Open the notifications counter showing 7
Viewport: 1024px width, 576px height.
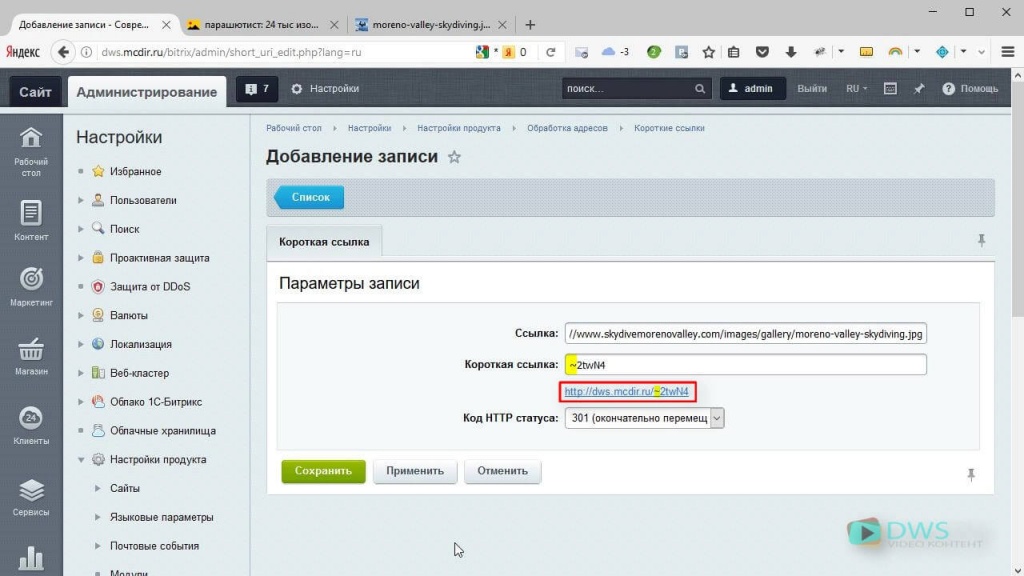[257, 89]
